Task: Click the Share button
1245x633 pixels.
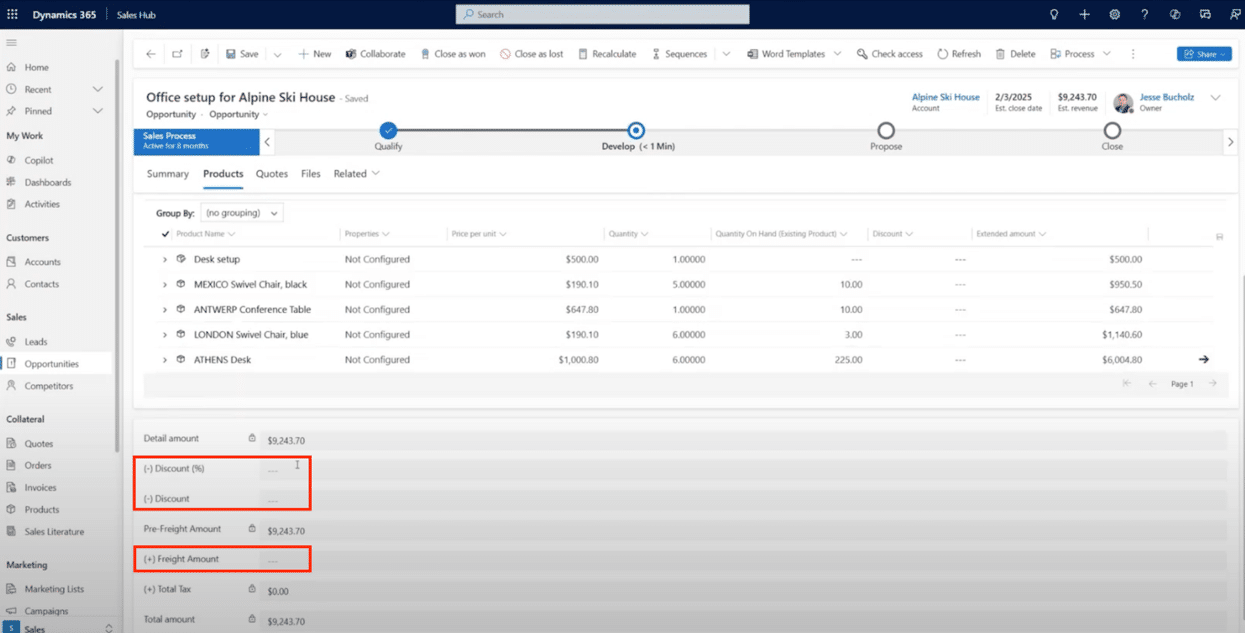Action: 1203,54
